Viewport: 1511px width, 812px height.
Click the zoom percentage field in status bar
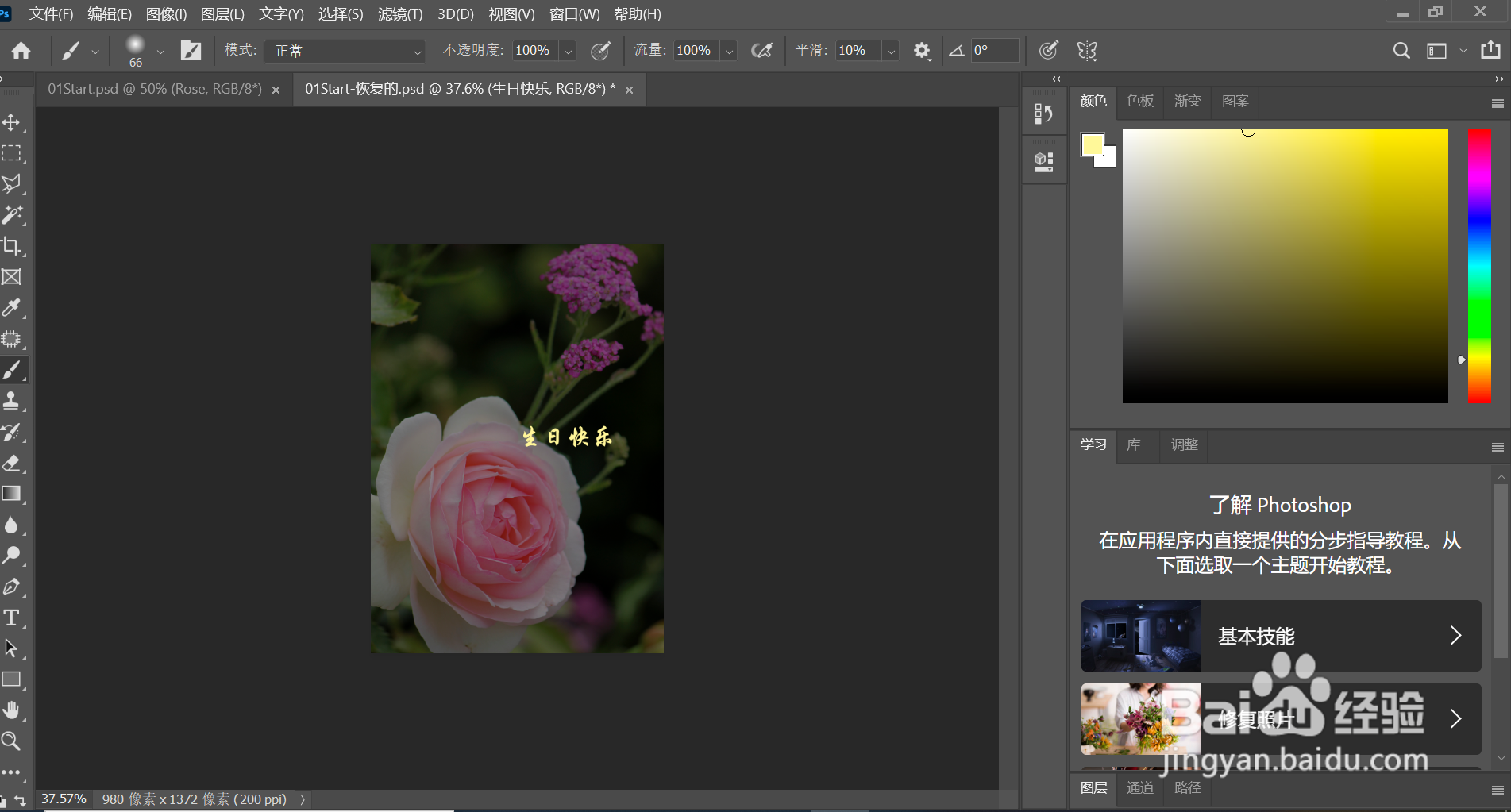point(64,799)
